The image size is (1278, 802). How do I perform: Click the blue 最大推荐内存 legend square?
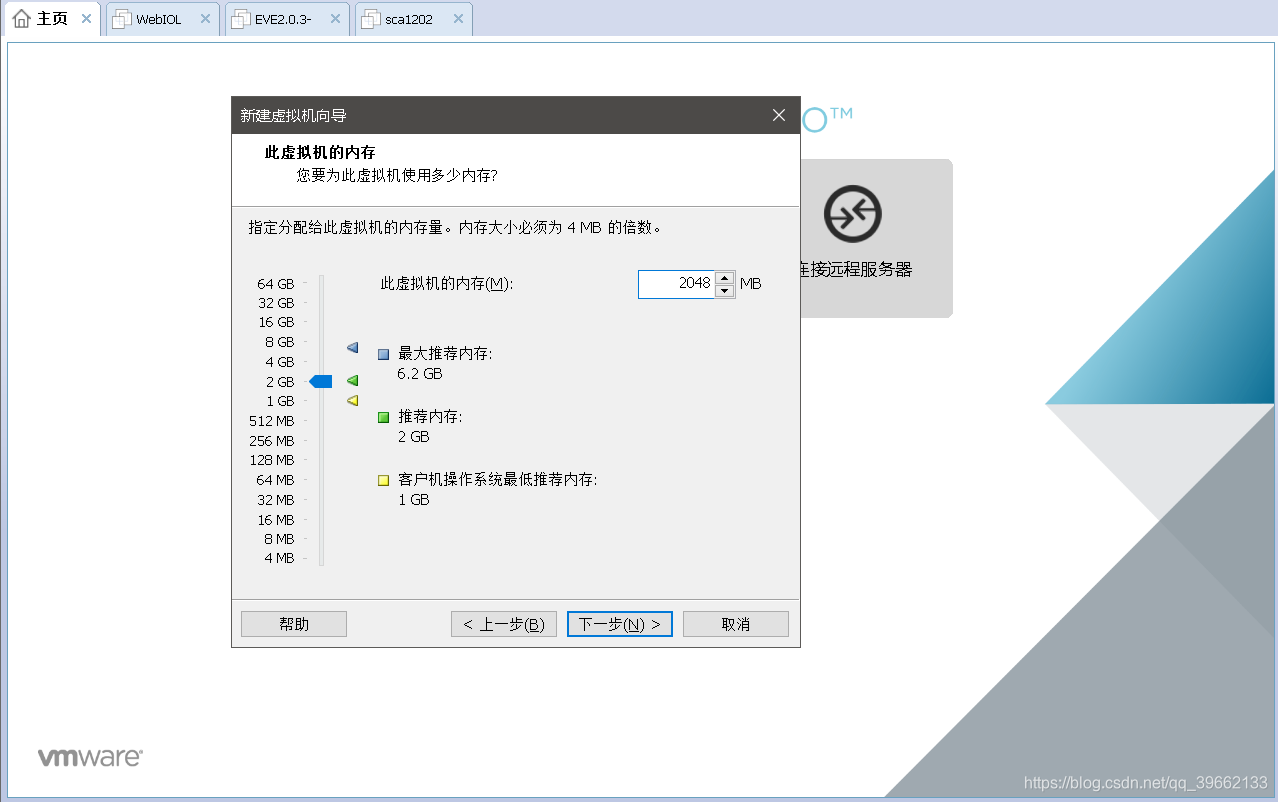coord(383,354)
